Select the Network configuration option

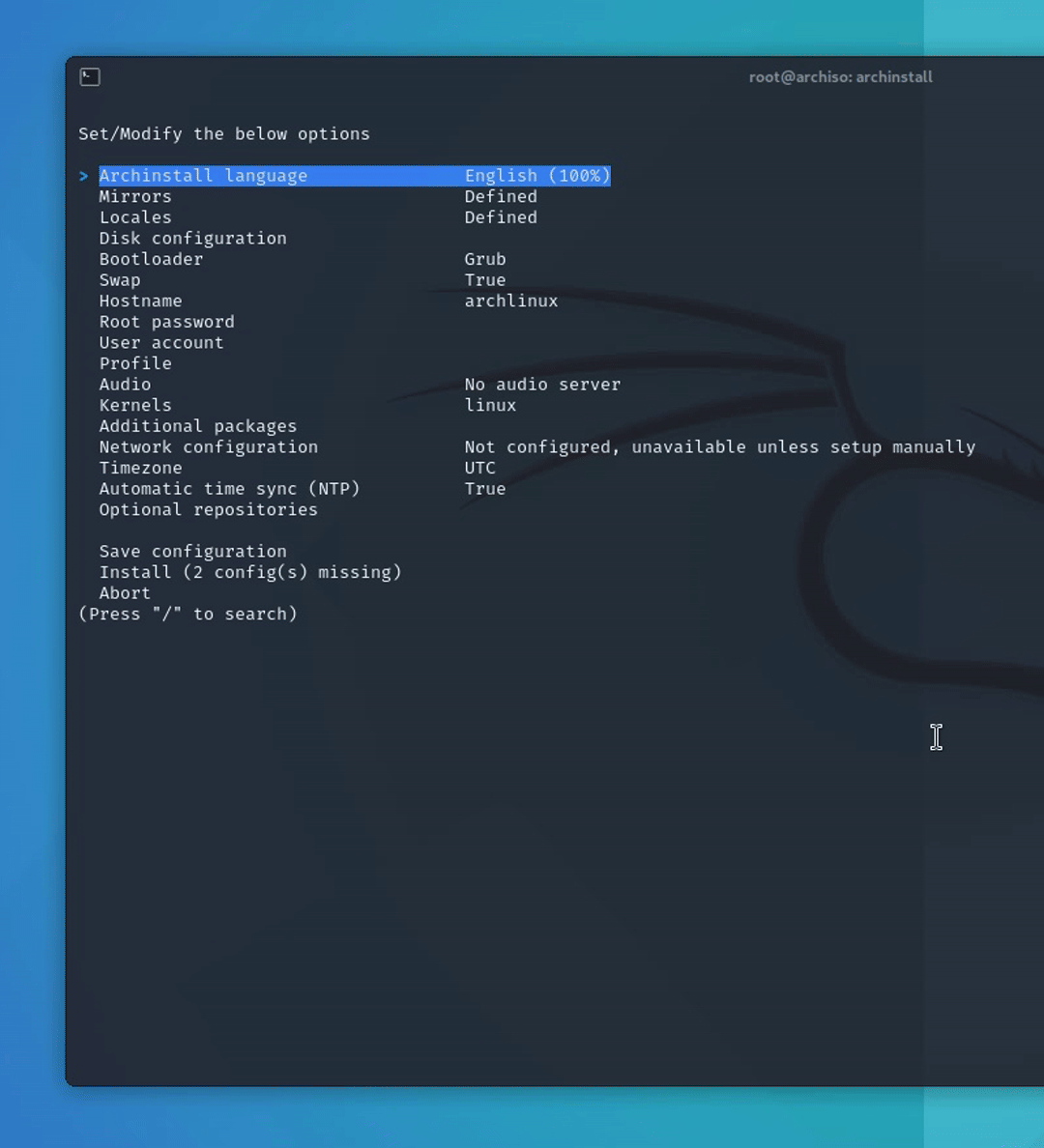click(208, 446)
